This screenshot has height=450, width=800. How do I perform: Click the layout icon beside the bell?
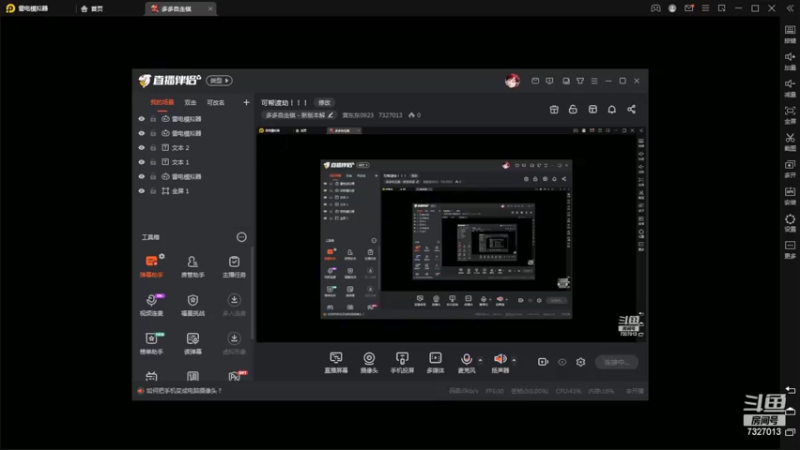(x=592, y=109)
